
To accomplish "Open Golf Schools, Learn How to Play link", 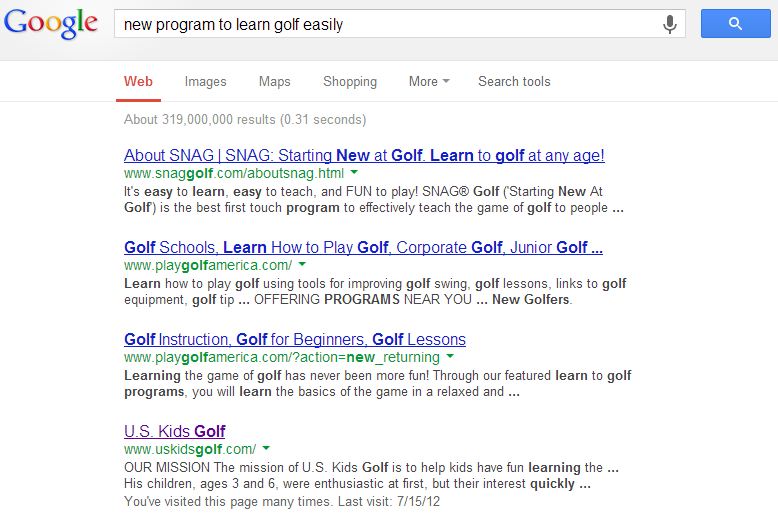I will pyautogui.click(x=363, y=247).
